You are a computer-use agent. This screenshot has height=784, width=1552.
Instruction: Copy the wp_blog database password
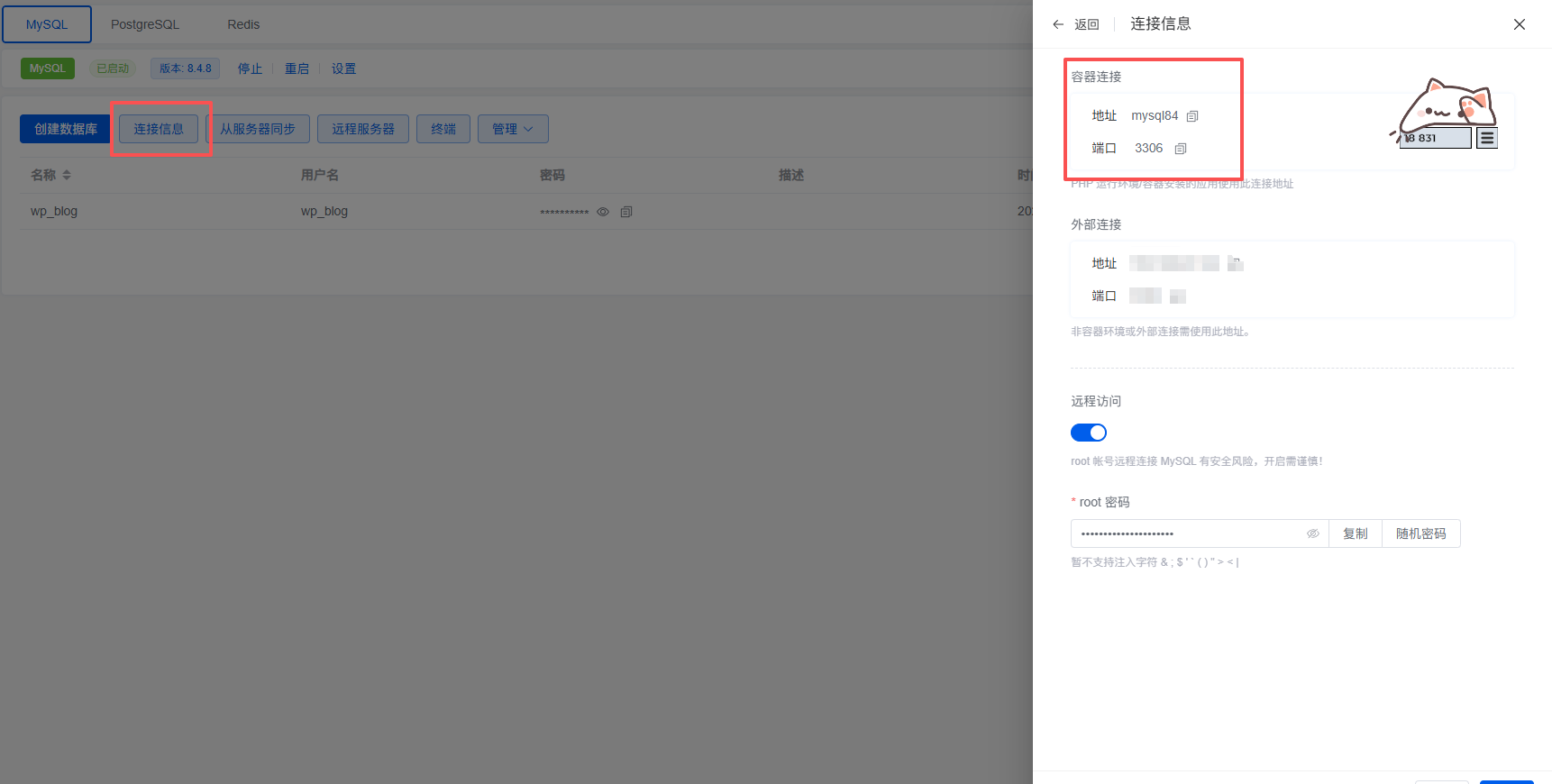(x=626, y=212)
